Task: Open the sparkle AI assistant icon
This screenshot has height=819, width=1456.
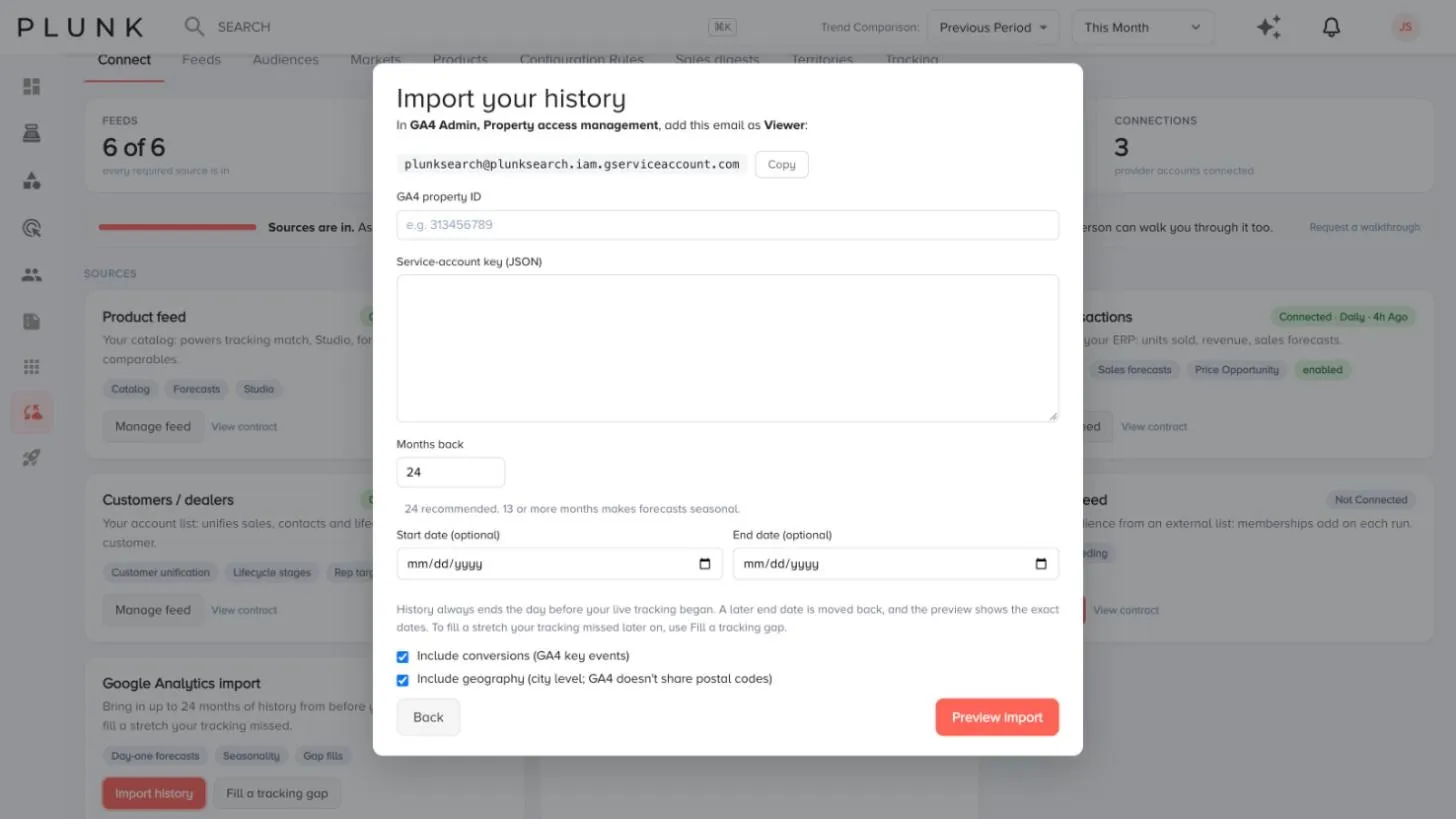Action: [1269, 27]
